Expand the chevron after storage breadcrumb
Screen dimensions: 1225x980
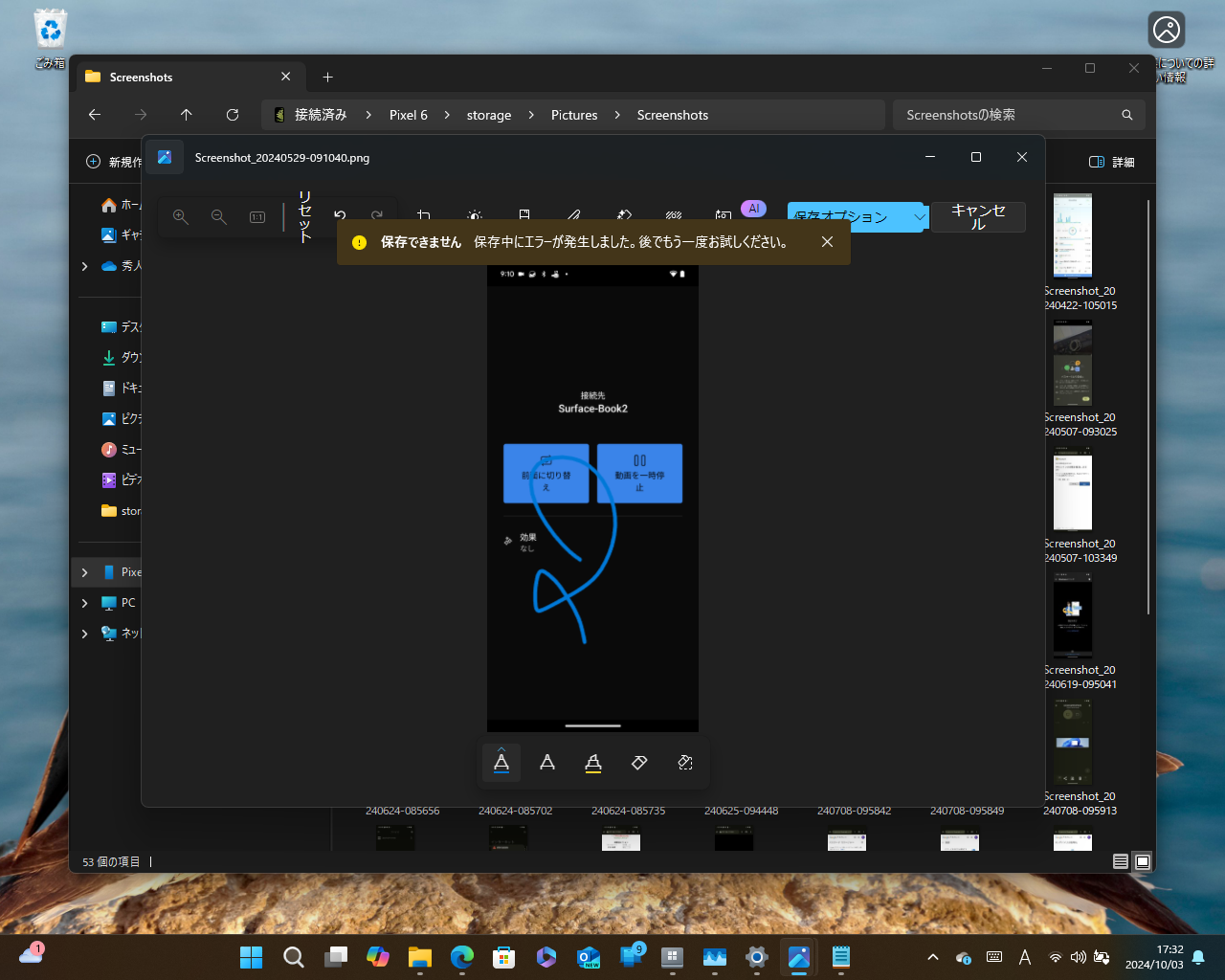click(531, 115)
